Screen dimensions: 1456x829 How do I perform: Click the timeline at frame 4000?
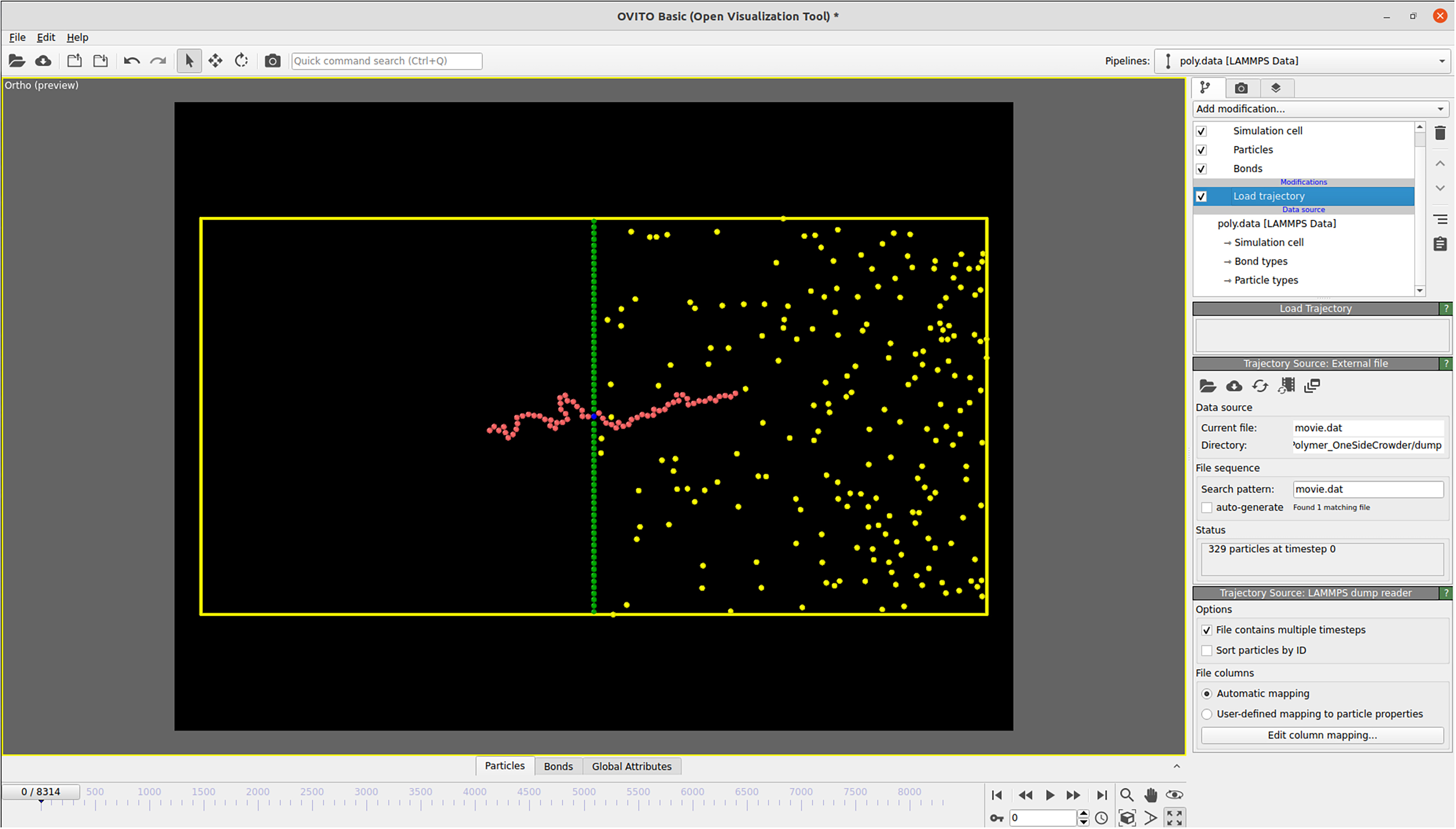[476, 803]
